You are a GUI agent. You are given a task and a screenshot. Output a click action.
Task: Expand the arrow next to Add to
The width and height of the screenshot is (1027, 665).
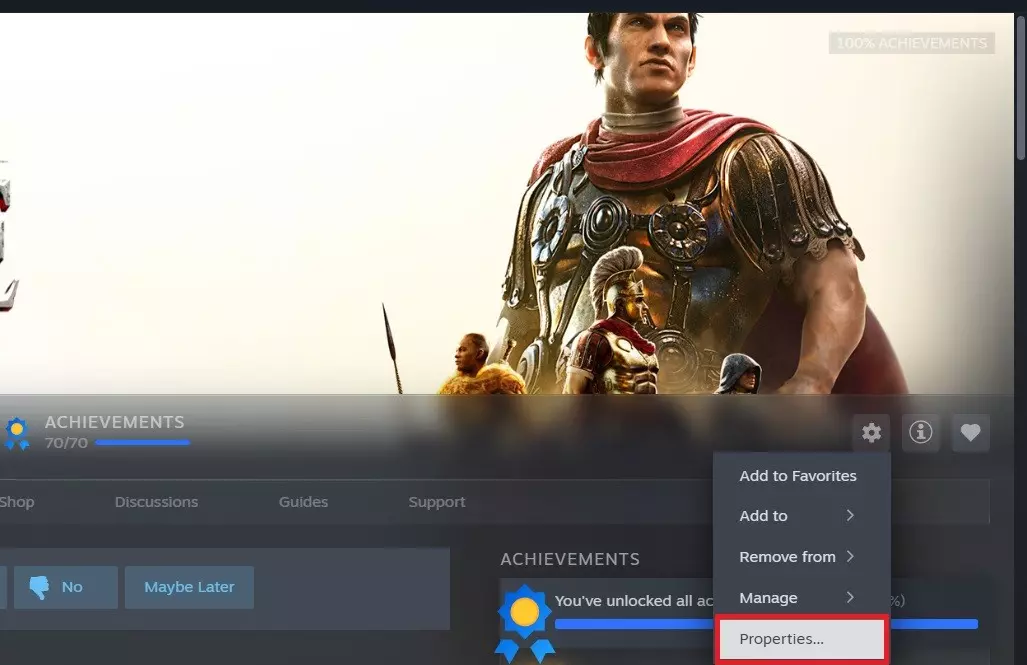[x=850, y=516]
